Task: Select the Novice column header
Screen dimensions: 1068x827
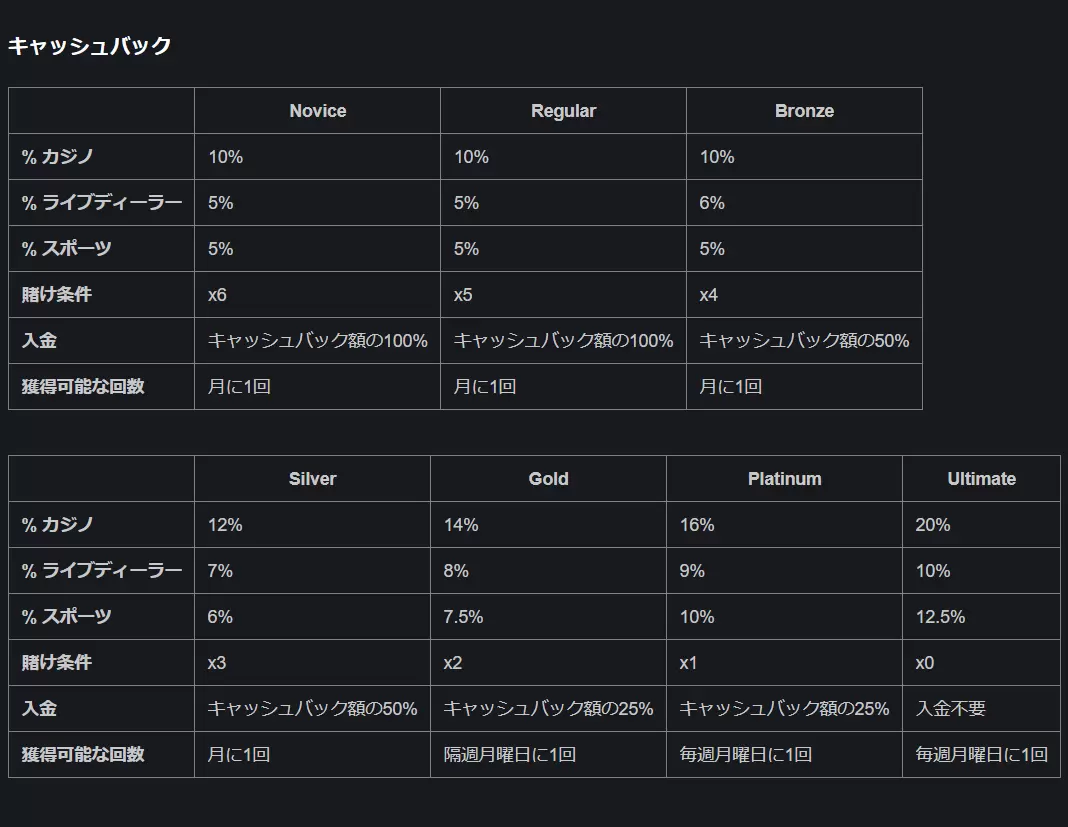Action: pyautogui.click(x=317, y=110)
